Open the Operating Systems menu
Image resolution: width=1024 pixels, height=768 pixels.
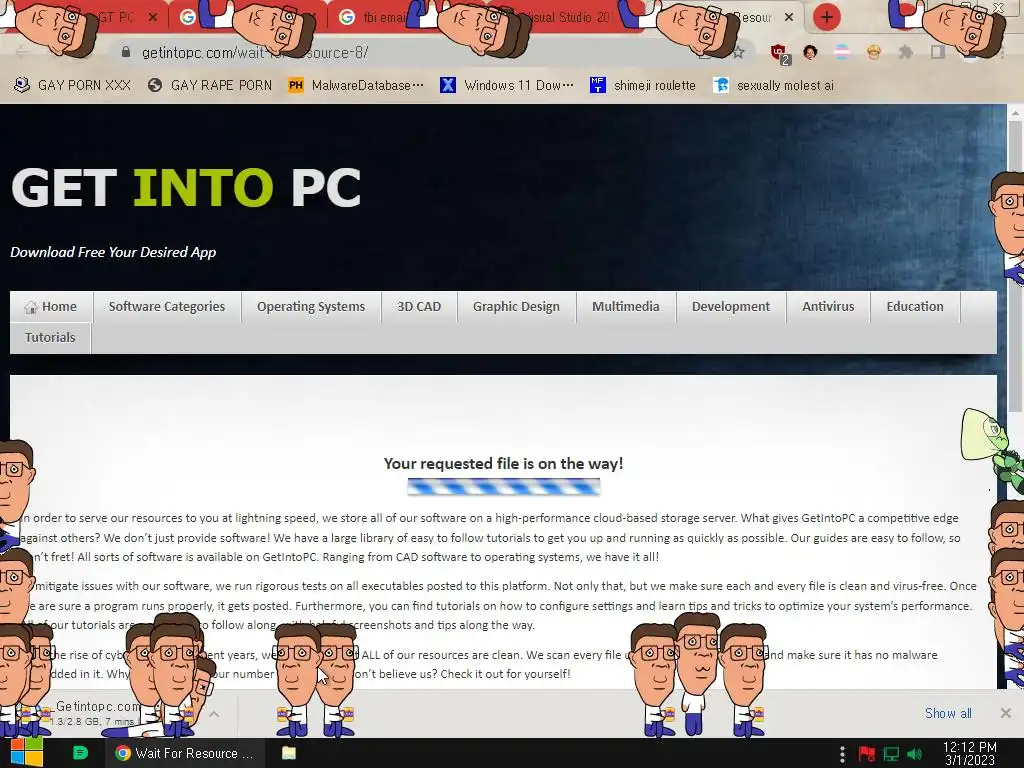(x=311, y=307)
